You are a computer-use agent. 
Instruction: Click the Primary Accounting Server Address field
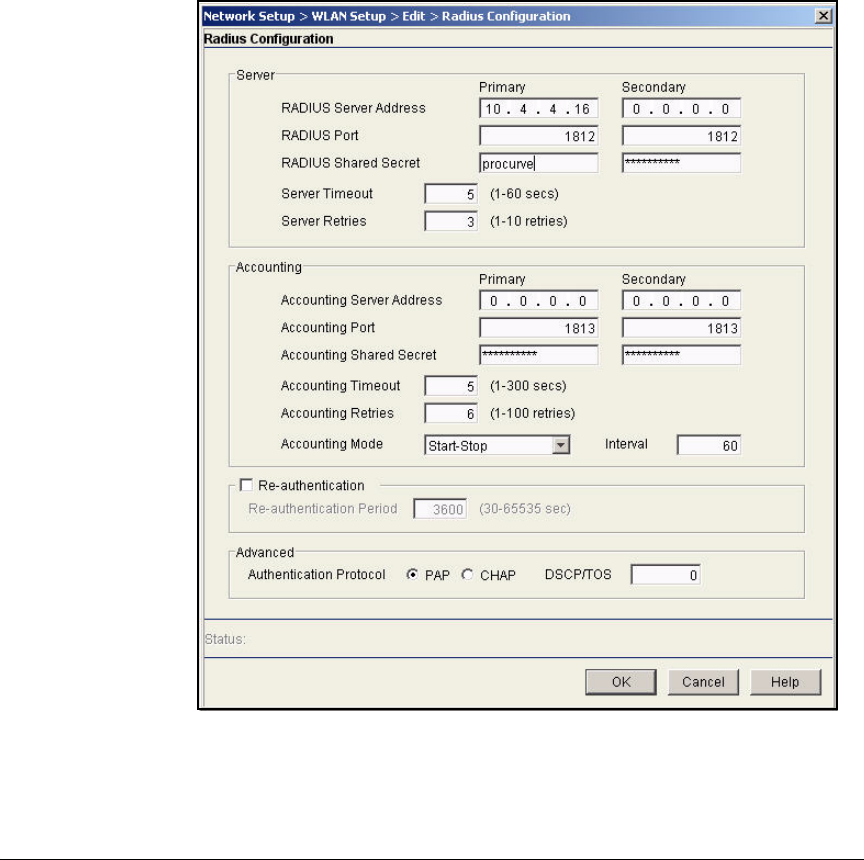click(x=539, y=301)
